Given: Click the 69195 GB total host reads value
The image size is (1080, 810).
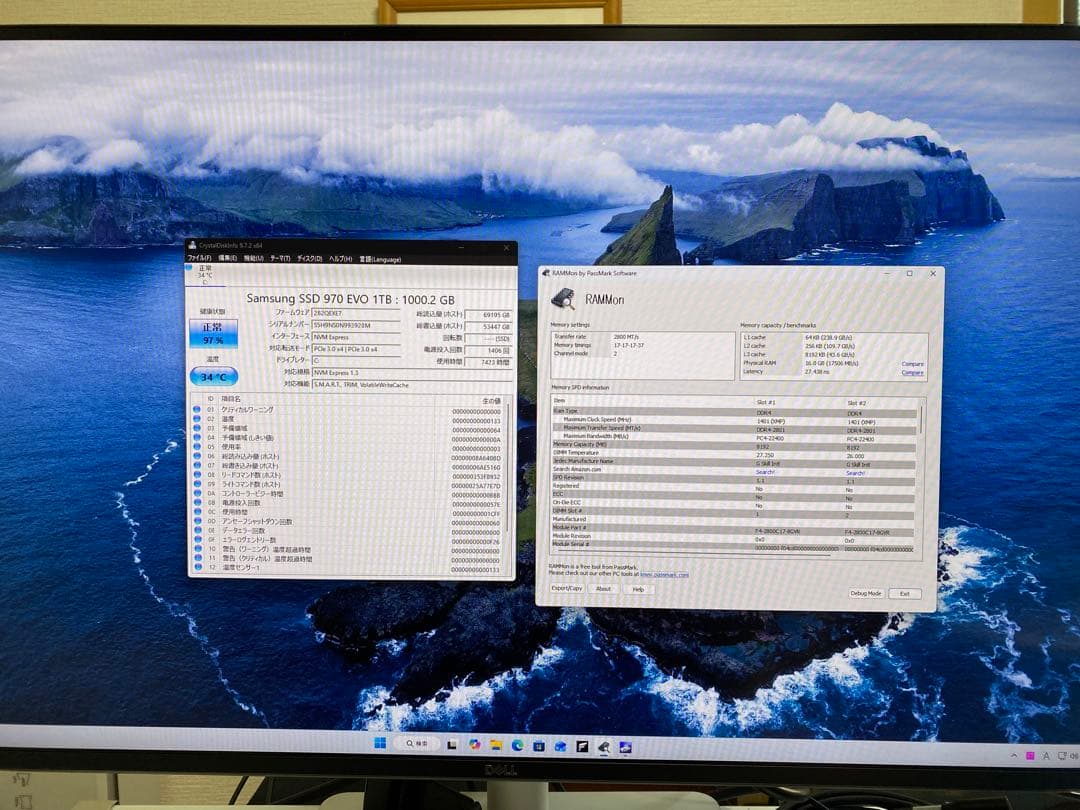Looking at the screenshot, I should click(488, 315).
